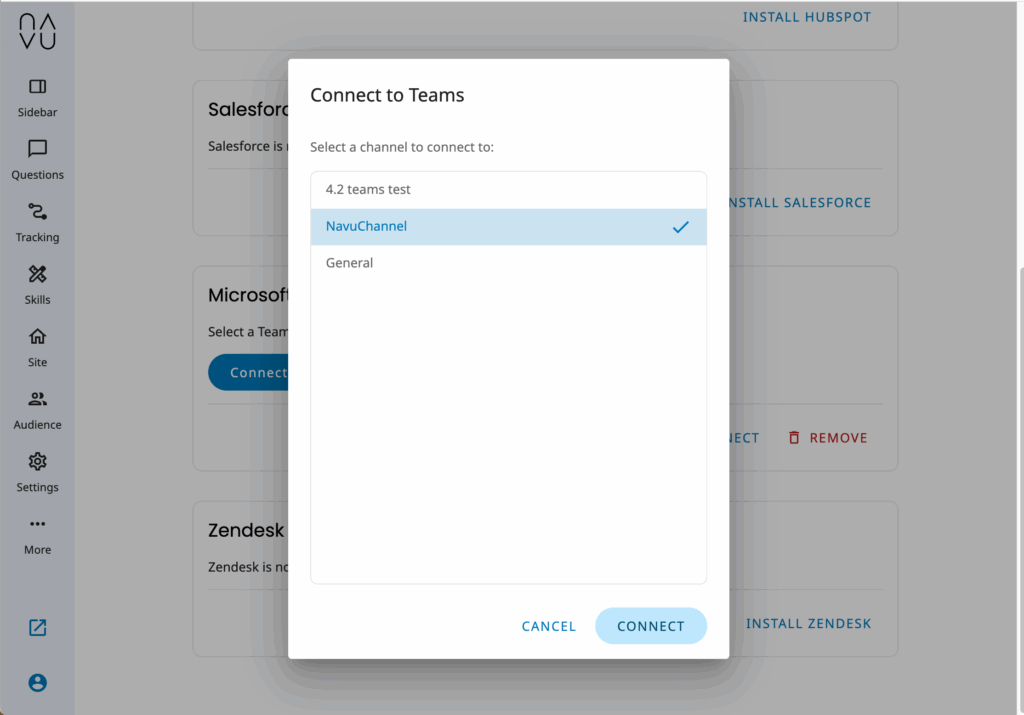The image size is (1024, 715).
Task: Click the Remove trash icon
Action: [794, 438]
